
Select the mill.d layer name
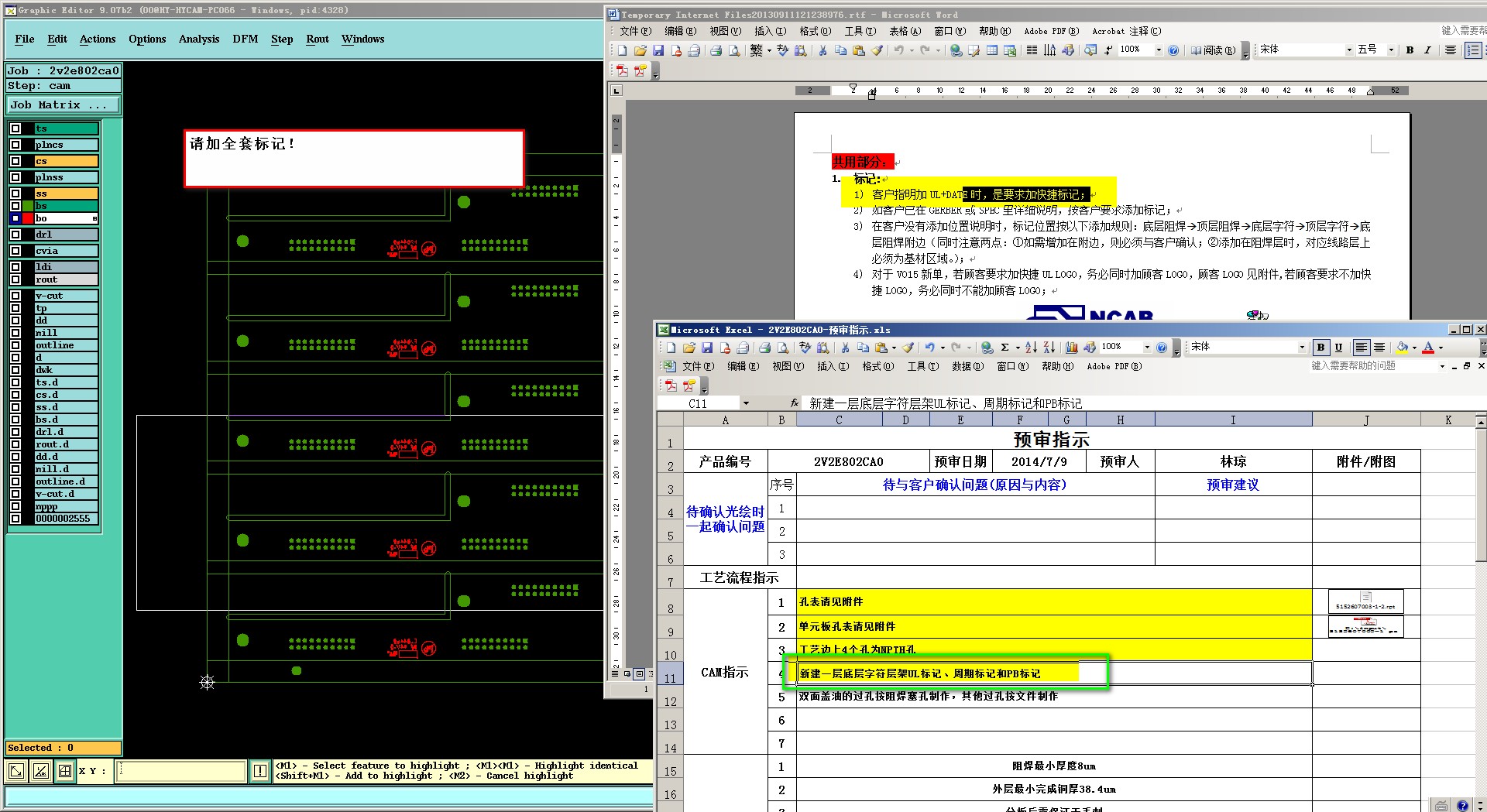click(66, 469)
